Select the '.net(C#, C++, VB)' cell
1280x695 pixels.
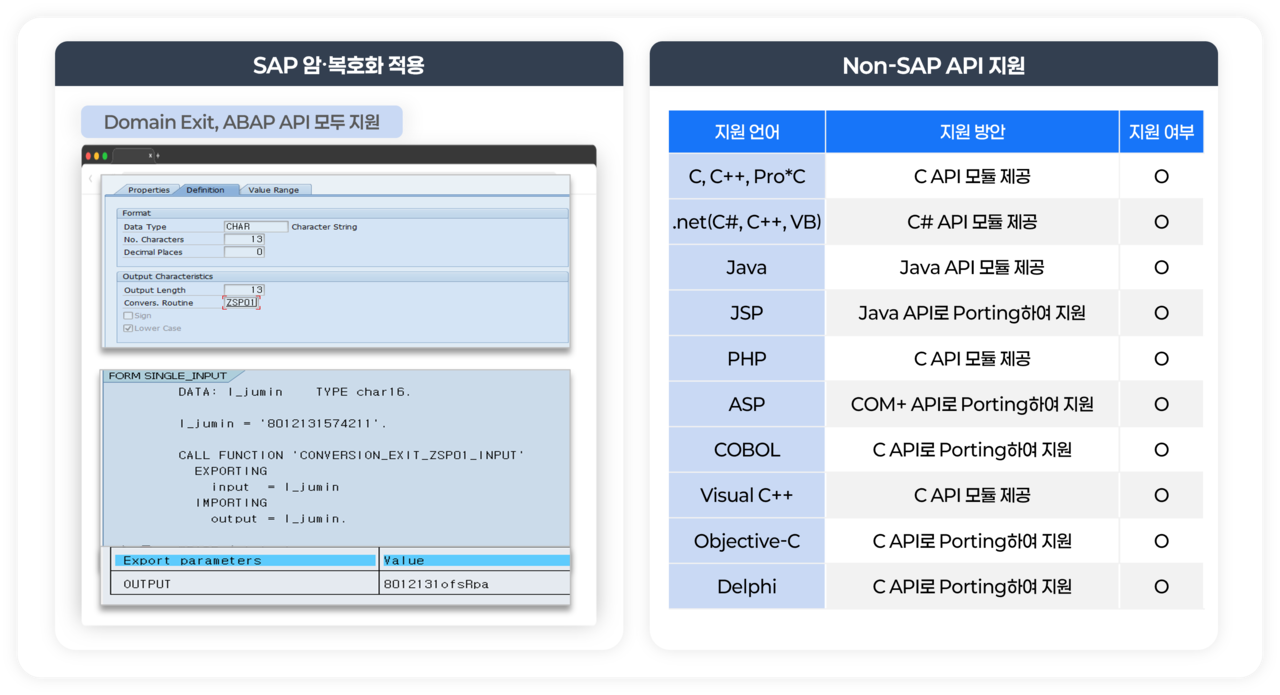pos(747,222)
